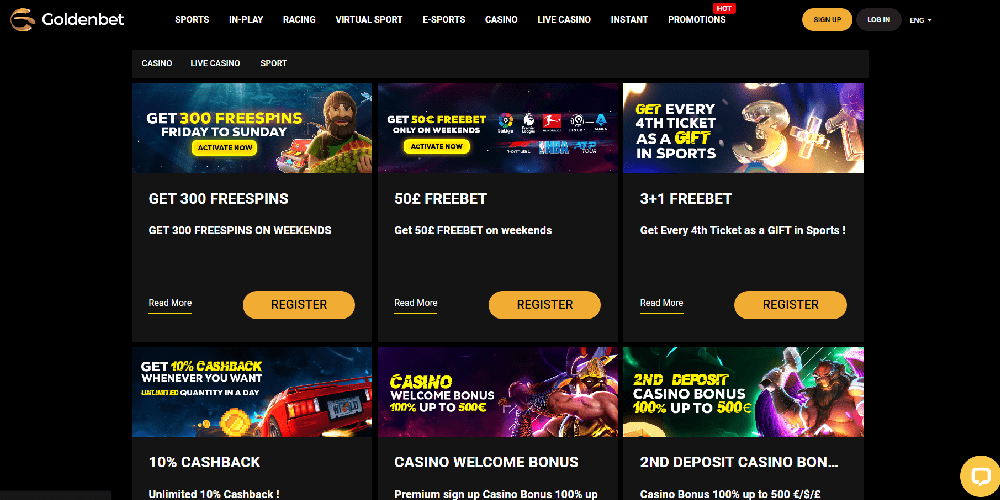Open the 3+1 sports gift banner
Viewport: 1000px width, 500px height.
click(743, 128)
